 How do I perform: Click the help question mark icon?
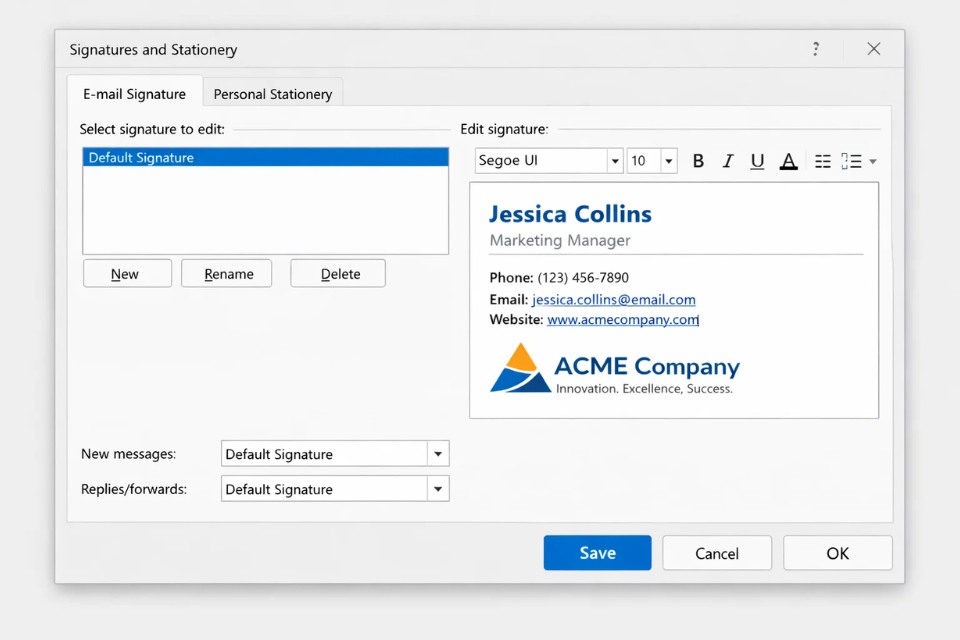pyautogui.click(x=816, y=49)
